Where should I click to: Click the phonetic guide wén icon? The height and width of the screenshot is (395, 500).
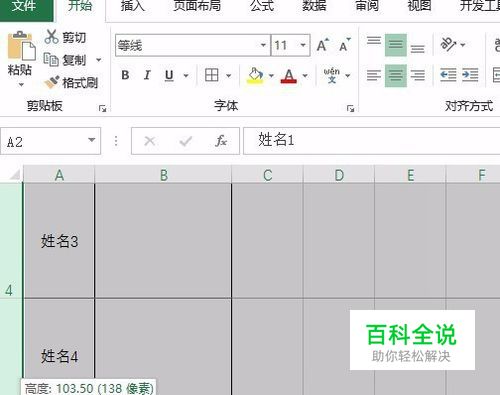(331, 75)
